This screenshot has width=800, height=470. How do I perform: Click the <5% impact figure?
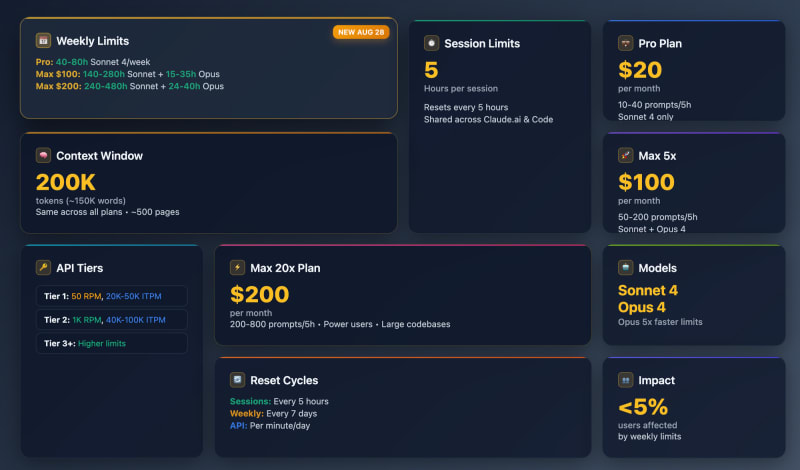click(643, 407)
